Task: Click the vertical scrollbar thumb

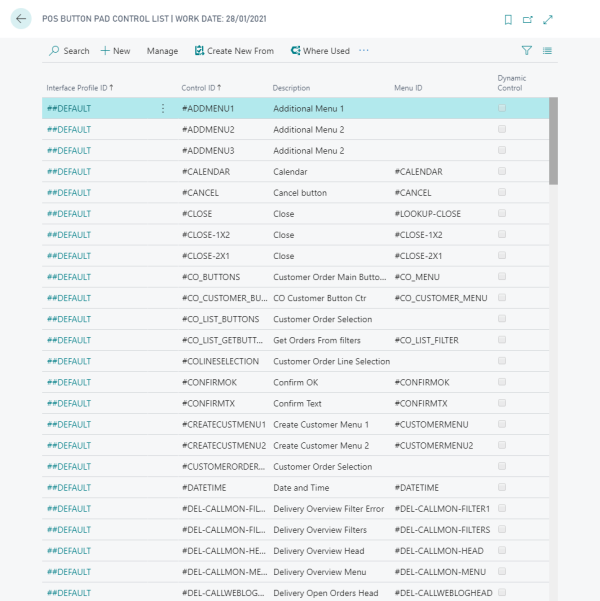Action: point(553,140)
